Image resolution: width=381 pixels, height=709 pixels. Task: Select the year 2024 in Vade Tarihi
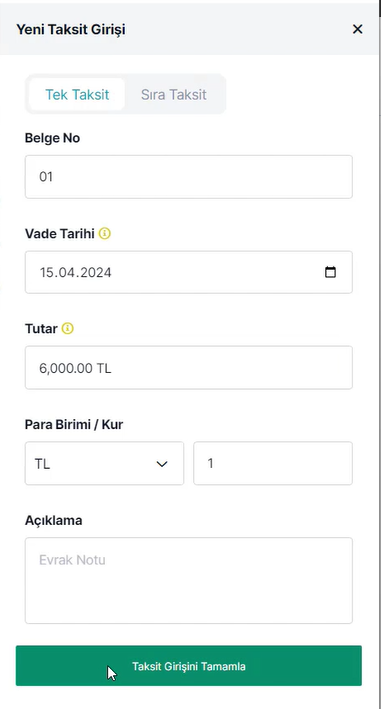click(x=92, y=273)
